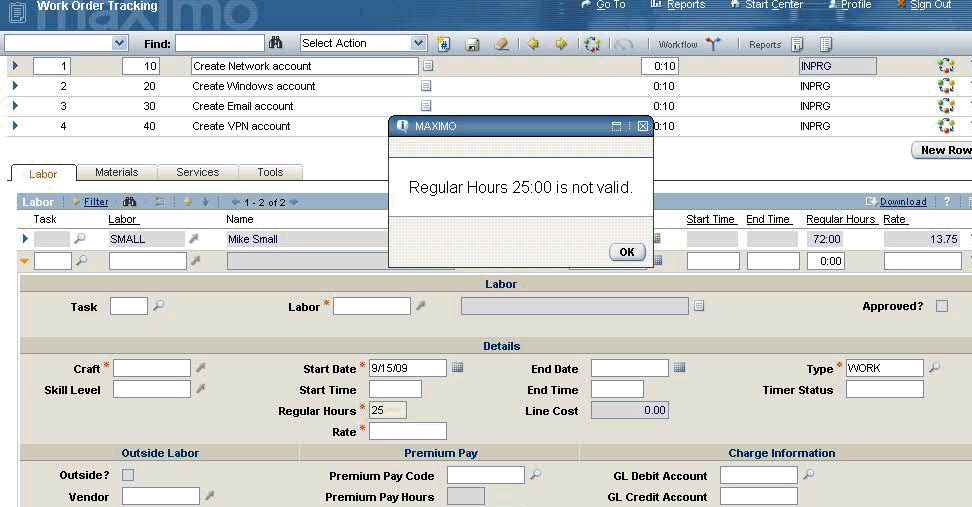Sort by Labor column header
Image resolution: width=972 pixels, height=507 pixels.
click(x=122, y=219)
